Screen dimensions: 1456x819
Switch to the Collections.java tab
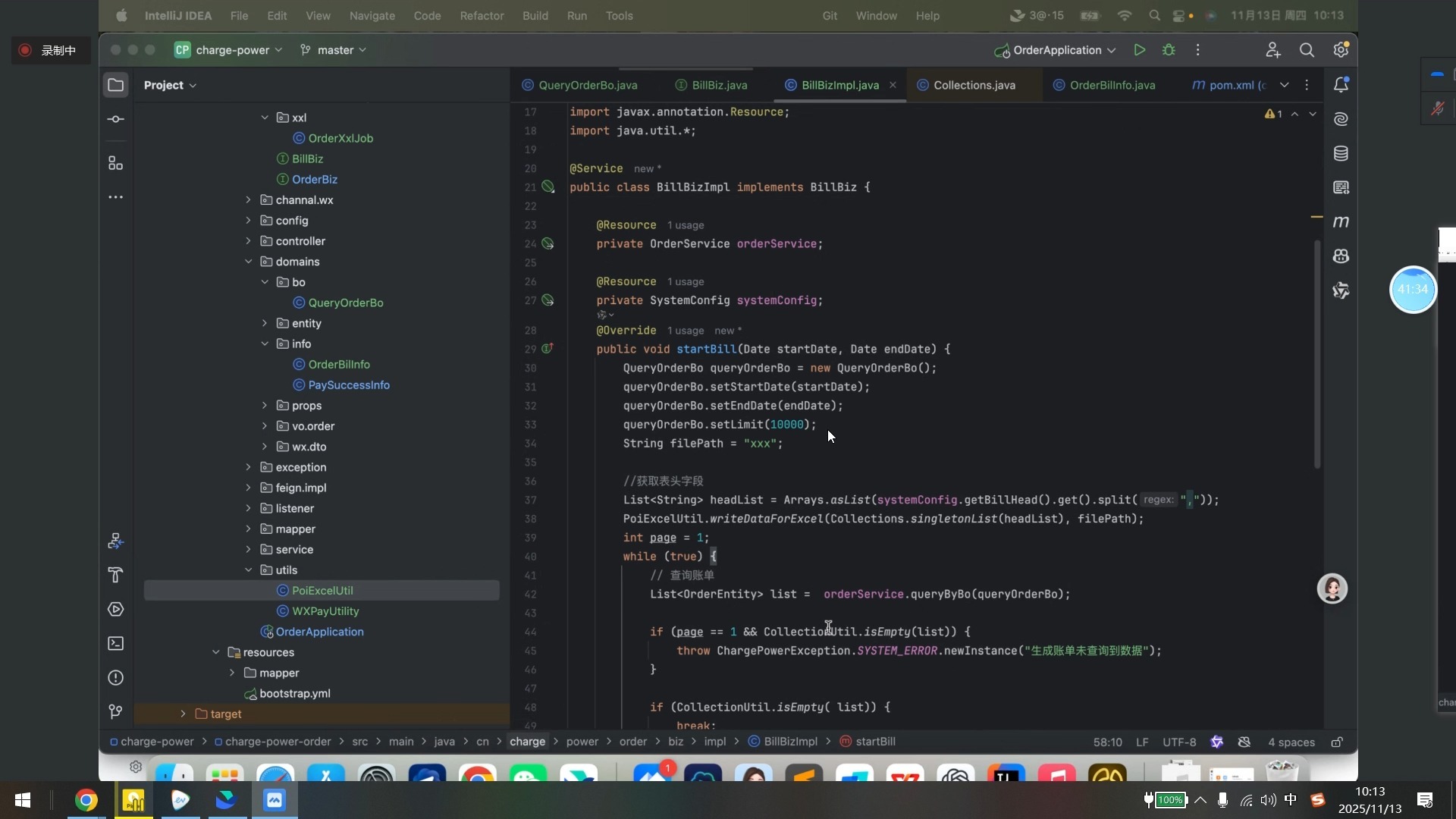point(974,85)
